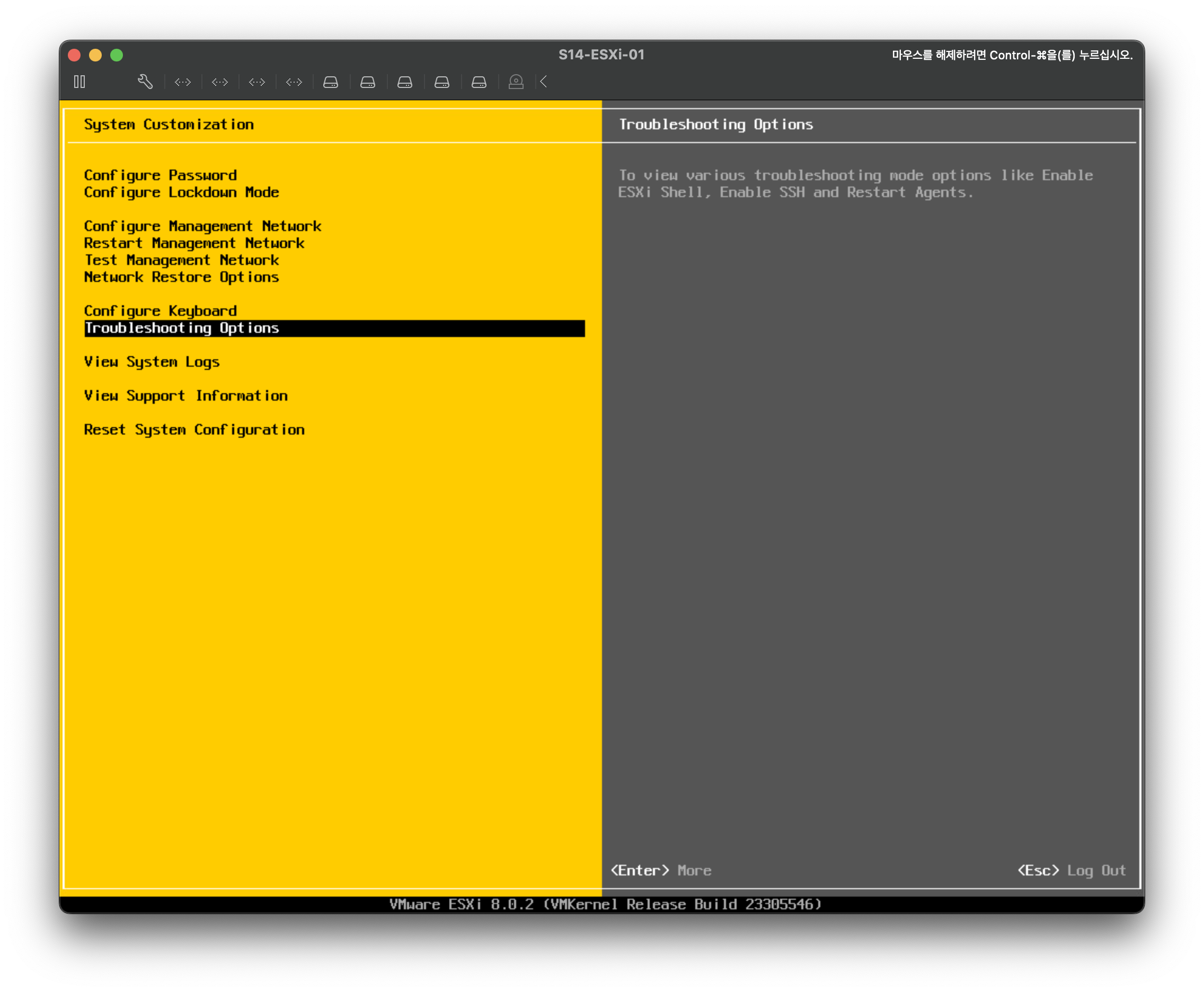Select Configure Lockdown Mode entry
Viewport: 1204px width, 992px height.
pyautogui.click(x=181, y=192)
